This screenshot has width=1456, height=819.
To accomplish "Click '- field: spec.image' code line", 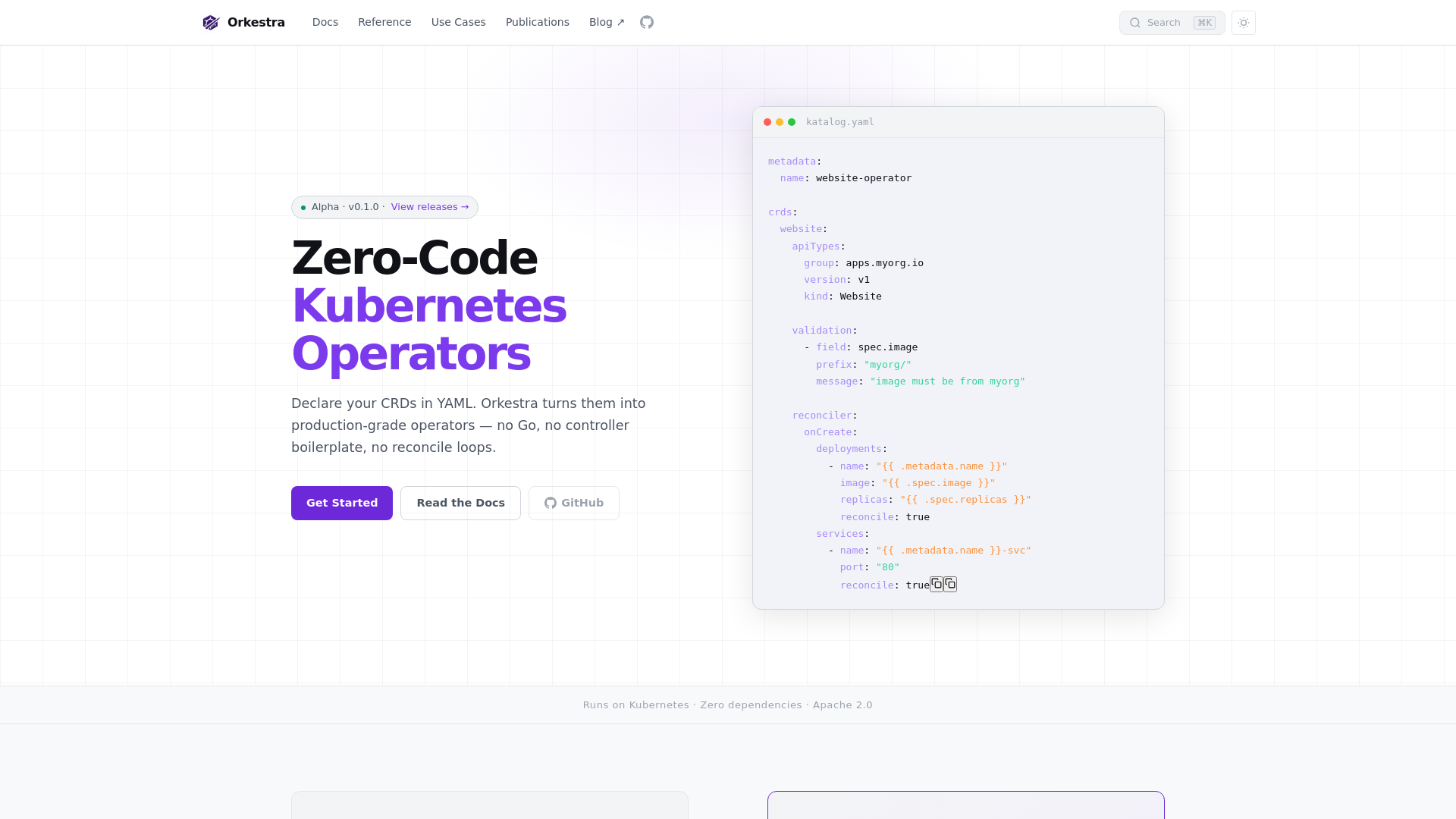I will pos(861,347).
